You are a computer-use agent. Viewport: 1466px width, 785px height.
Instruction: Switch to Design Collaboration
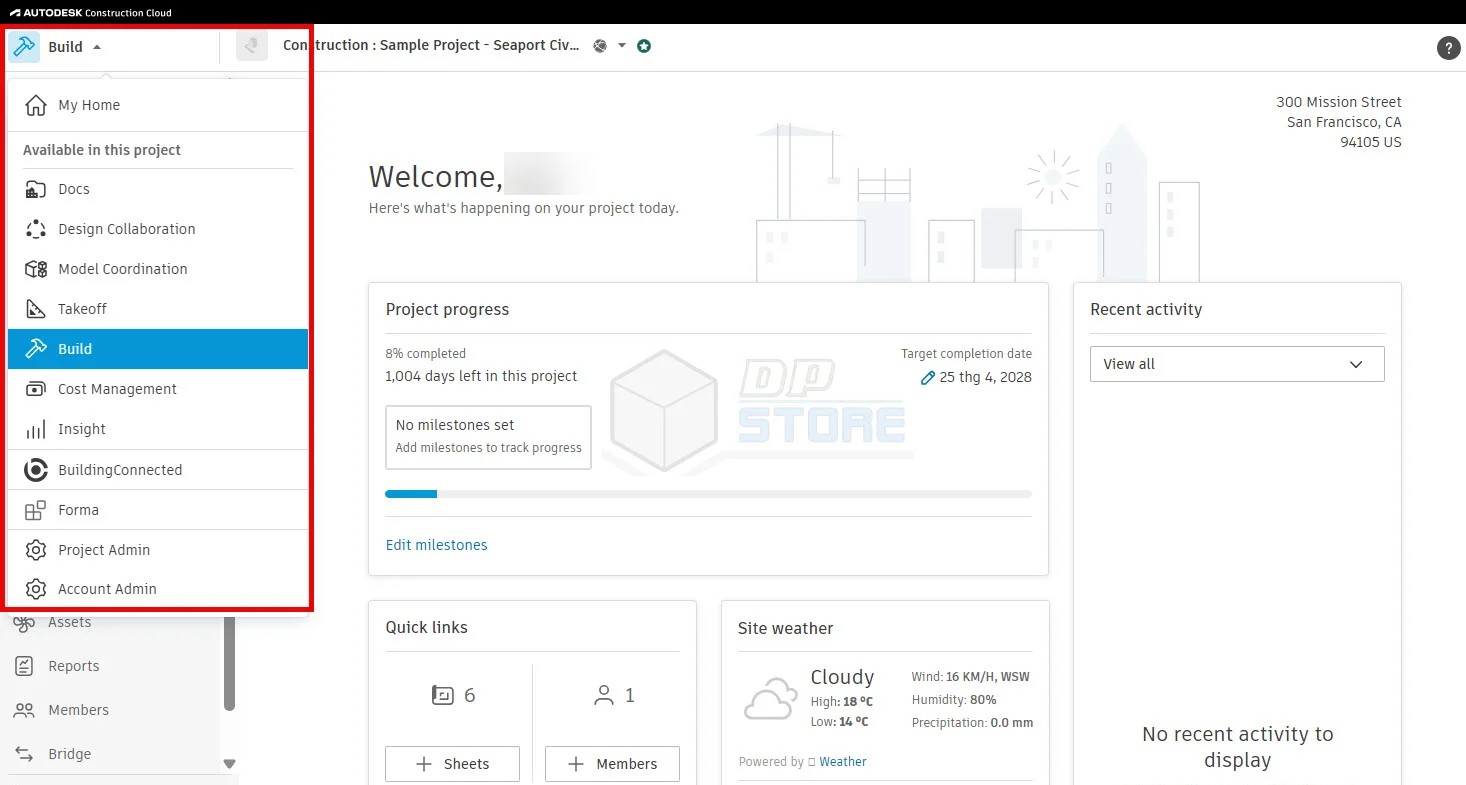(x=158, y=229)
